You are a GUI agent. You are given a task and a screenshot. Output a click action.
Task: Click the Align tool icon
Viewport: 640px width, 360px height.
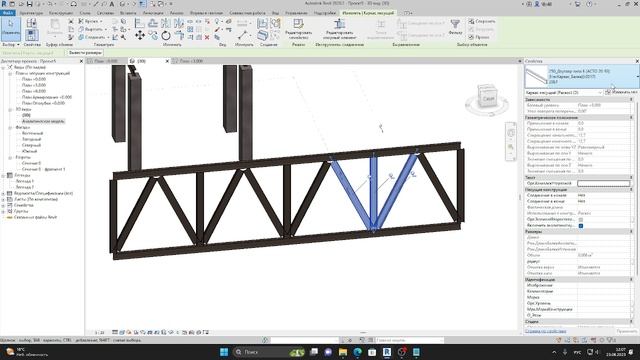[139, 23]
